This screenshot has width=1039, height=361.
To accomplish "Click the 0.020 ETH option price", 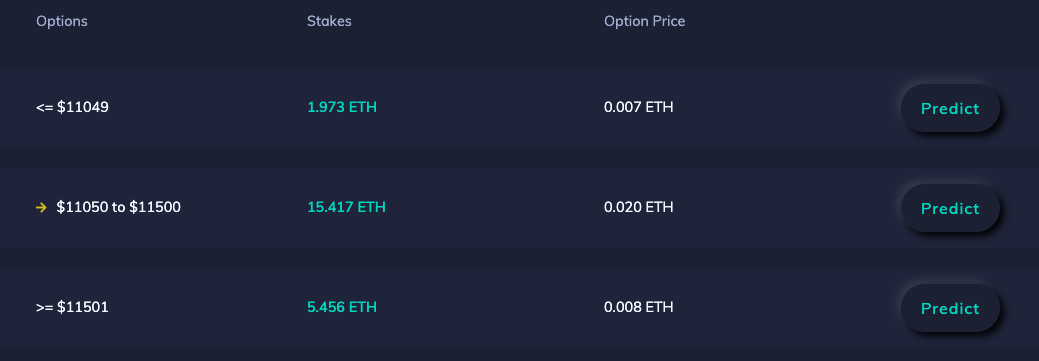I will pos(639,207).
